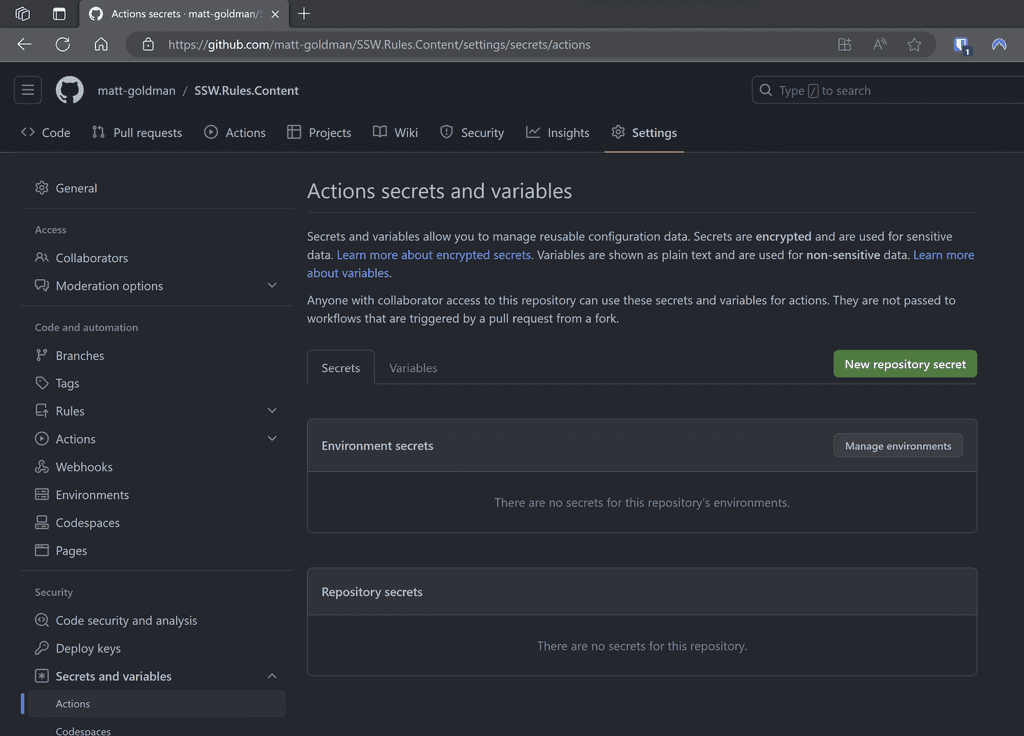This screenshot has height=736, width=1024.
Task: Go to the Insights tab
Action: [558, 133]
